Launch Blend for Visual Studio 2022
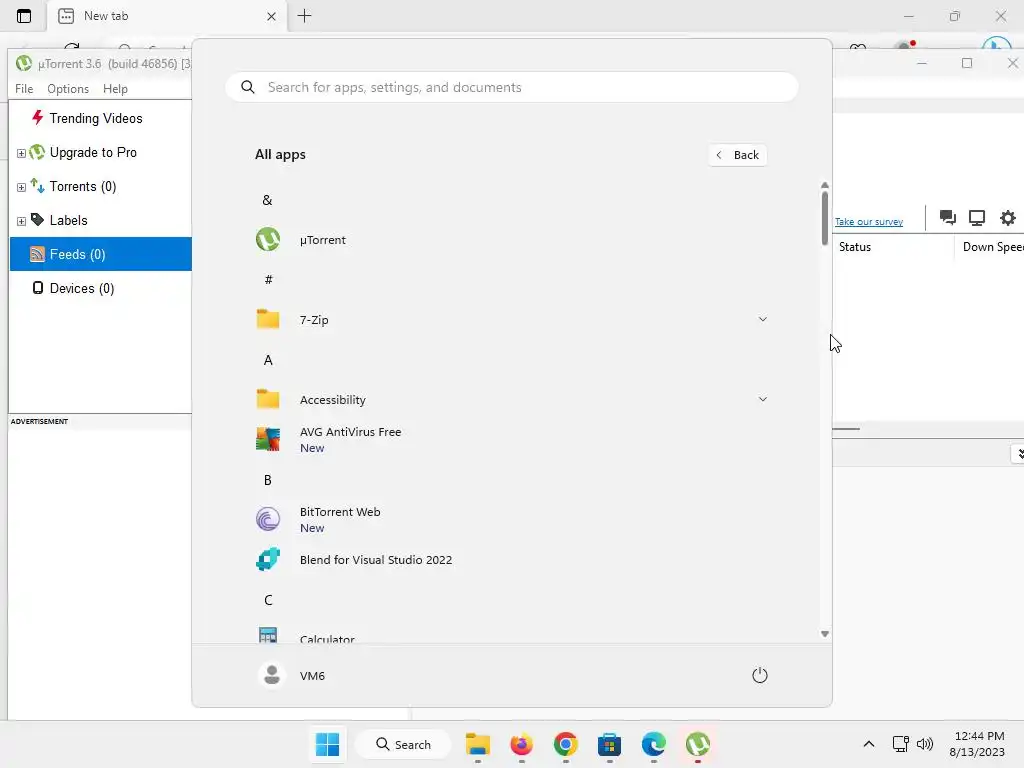The image size is (1024, 768). point(511,560)
